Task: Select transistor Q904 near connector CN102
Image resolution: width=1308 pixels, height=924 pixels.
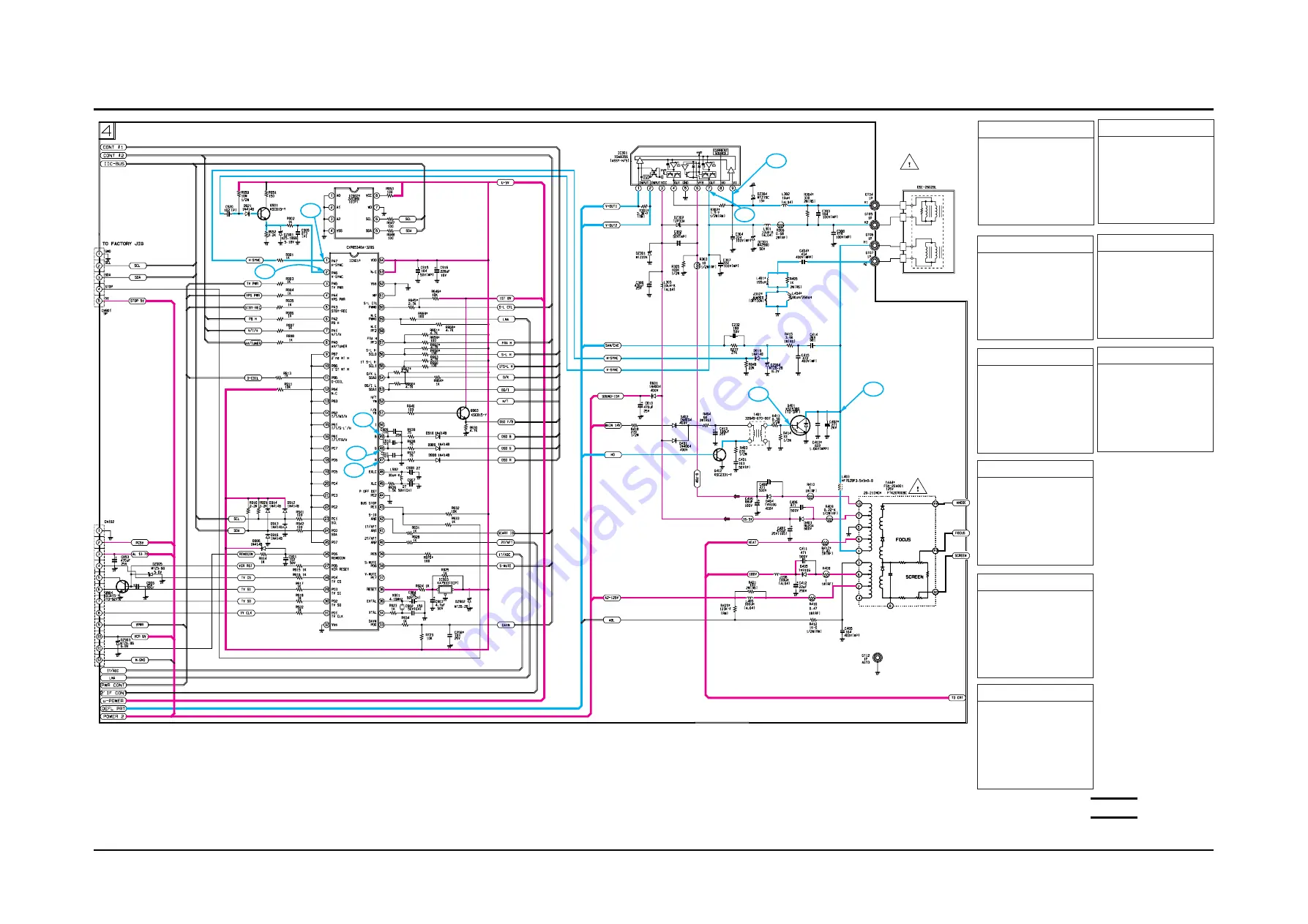Action: click(122, 586)
